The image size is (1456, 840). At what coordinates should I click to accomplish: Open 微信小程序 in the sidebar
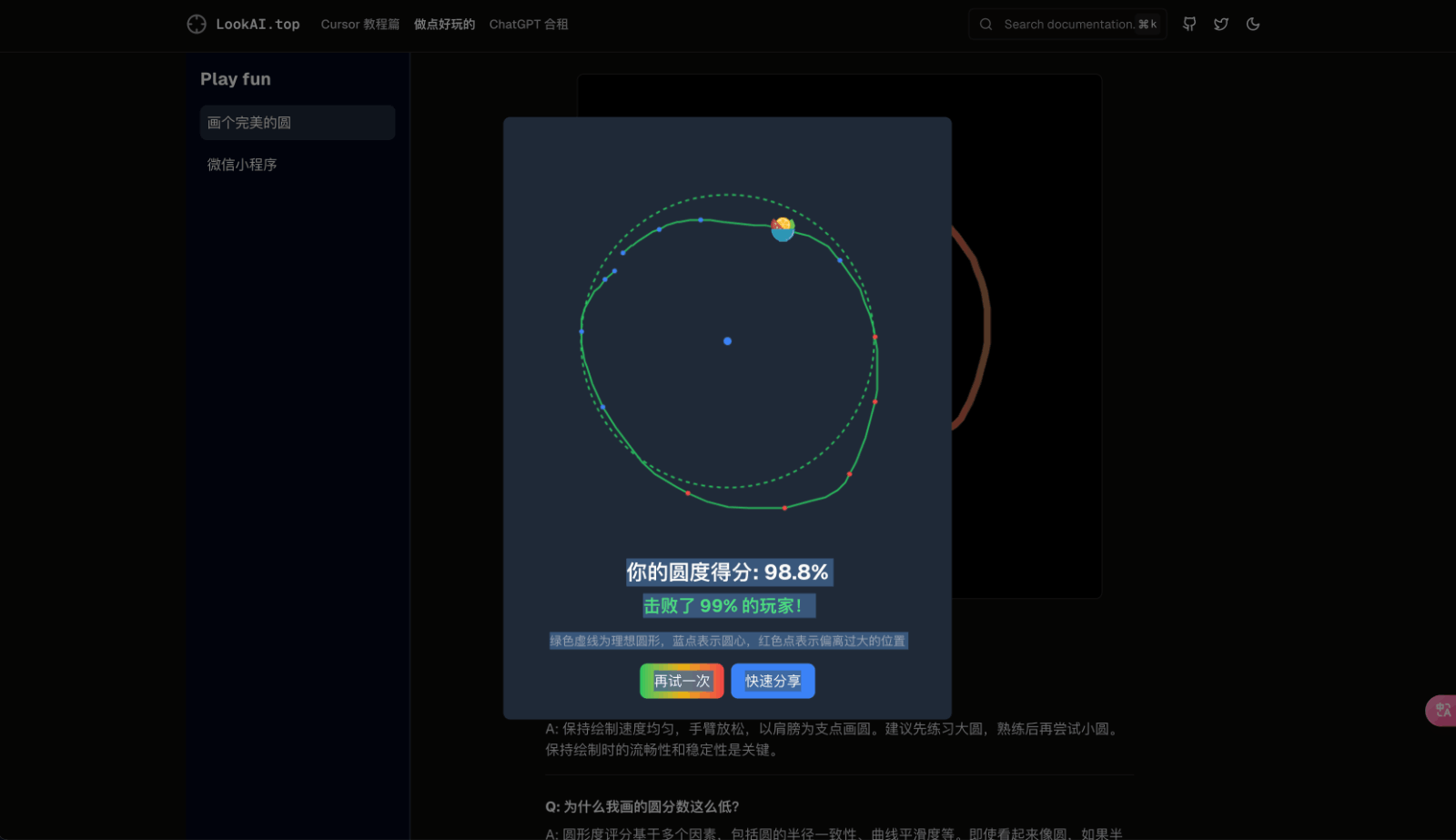[x=242, y=165]
